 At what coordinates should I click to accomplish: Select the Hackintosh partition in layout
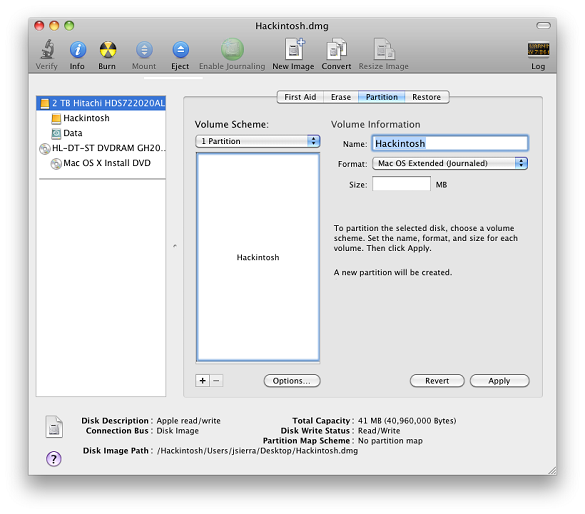[x=258, y=257]
